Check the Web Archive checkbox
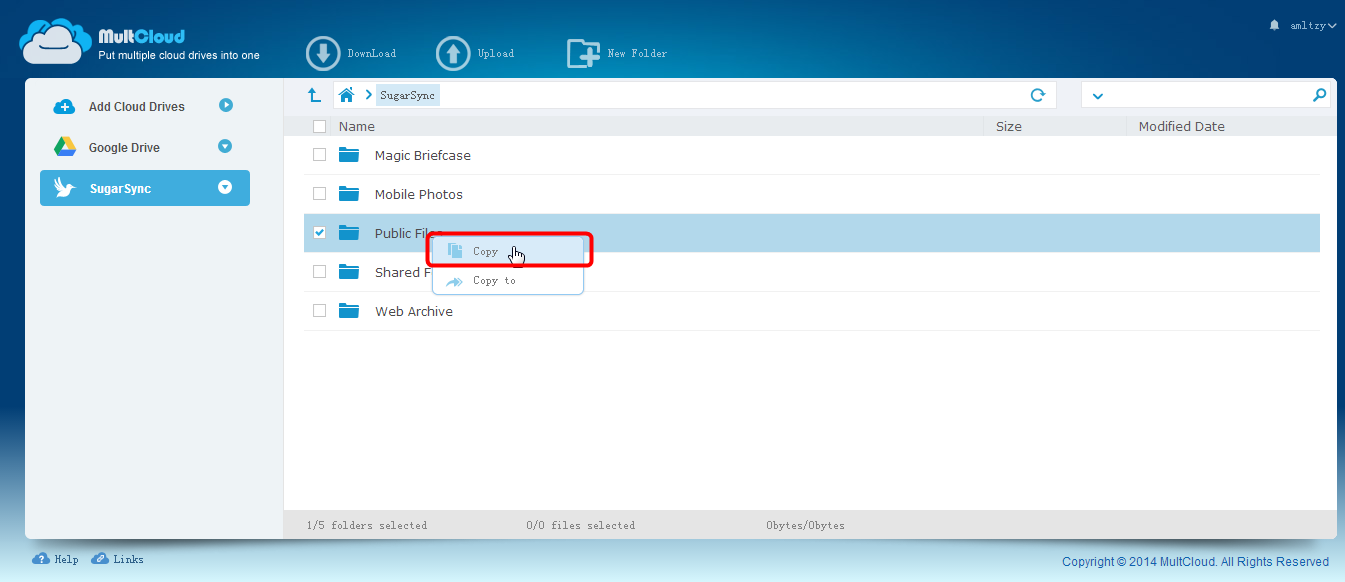The image size is (1345, 582). 319,311
